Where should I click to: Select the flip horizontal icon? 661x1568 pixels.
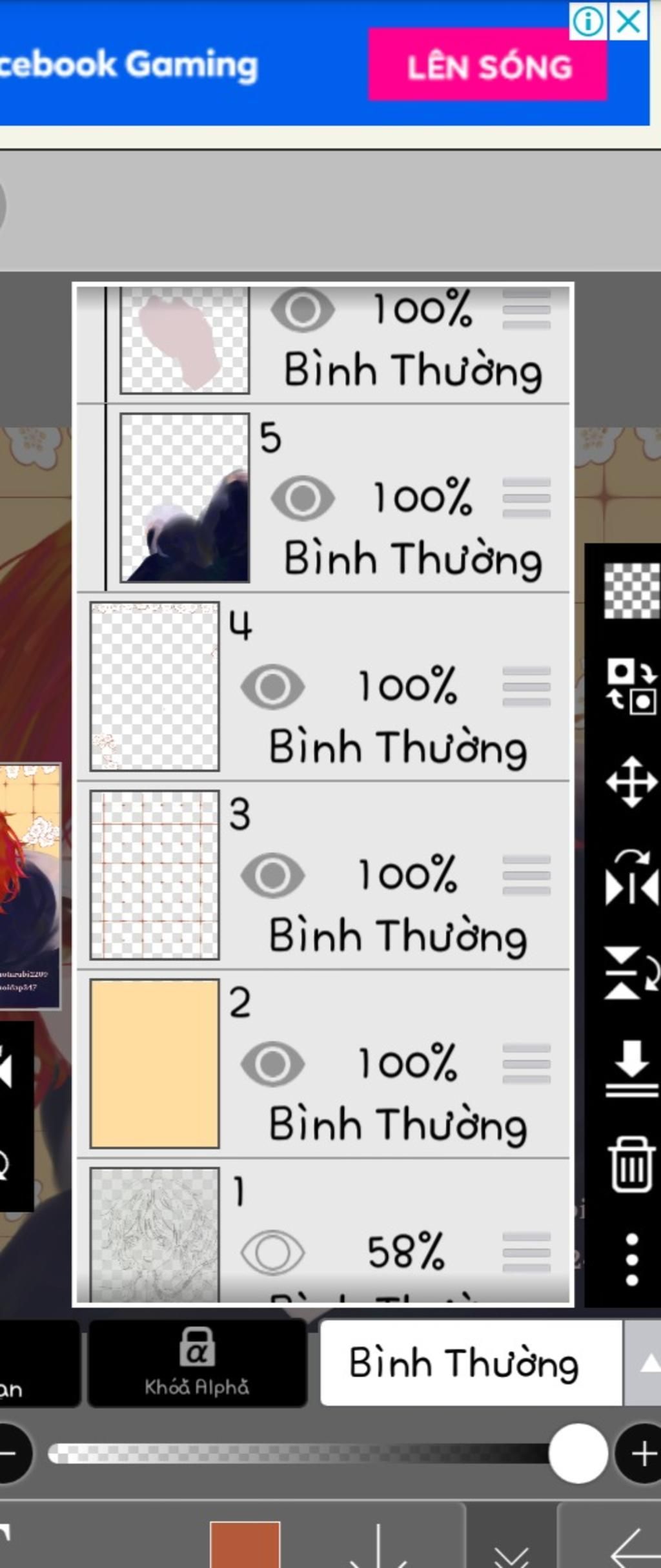point(631,878)
